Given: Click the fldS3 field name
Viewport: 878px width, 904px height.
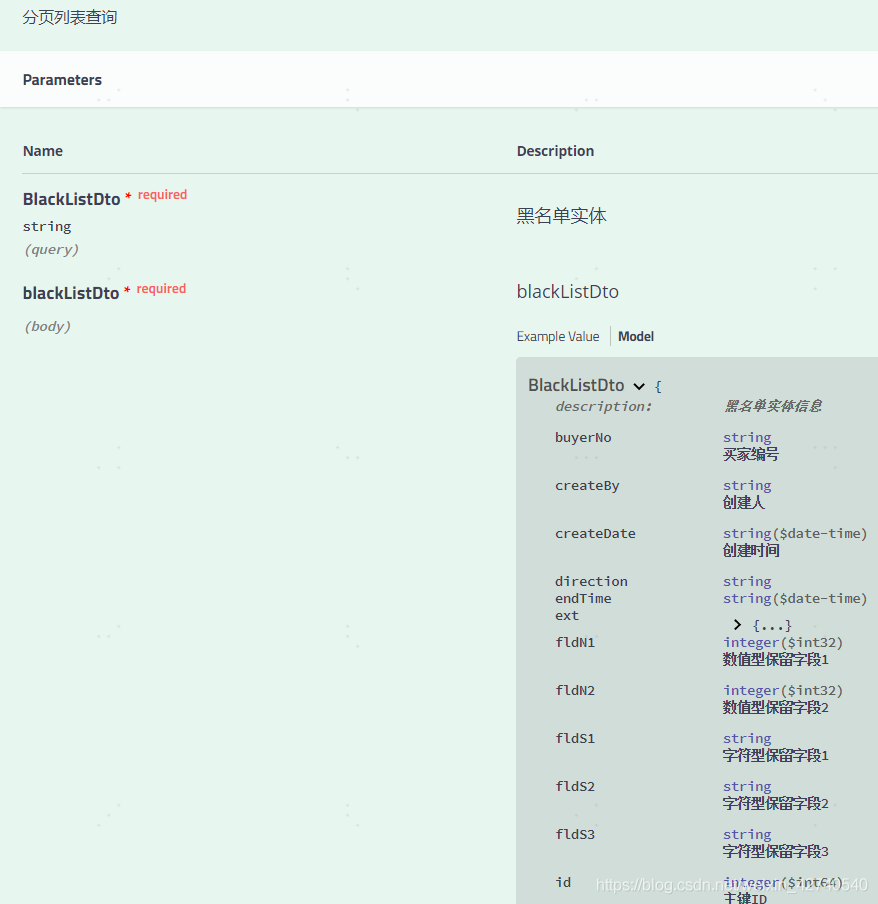Looking at the screenshot, I should pyautogui.click(x=574, y=834).
